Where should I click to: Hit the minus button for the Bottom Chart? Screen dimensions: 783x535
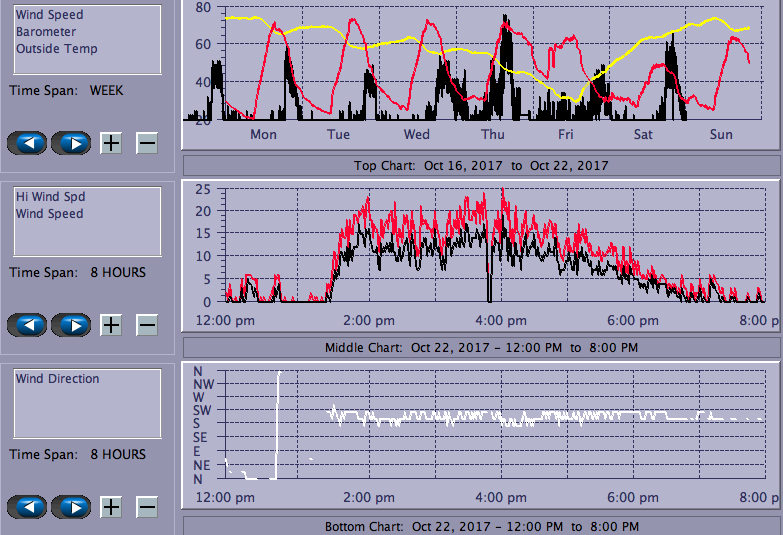(147, 507)
